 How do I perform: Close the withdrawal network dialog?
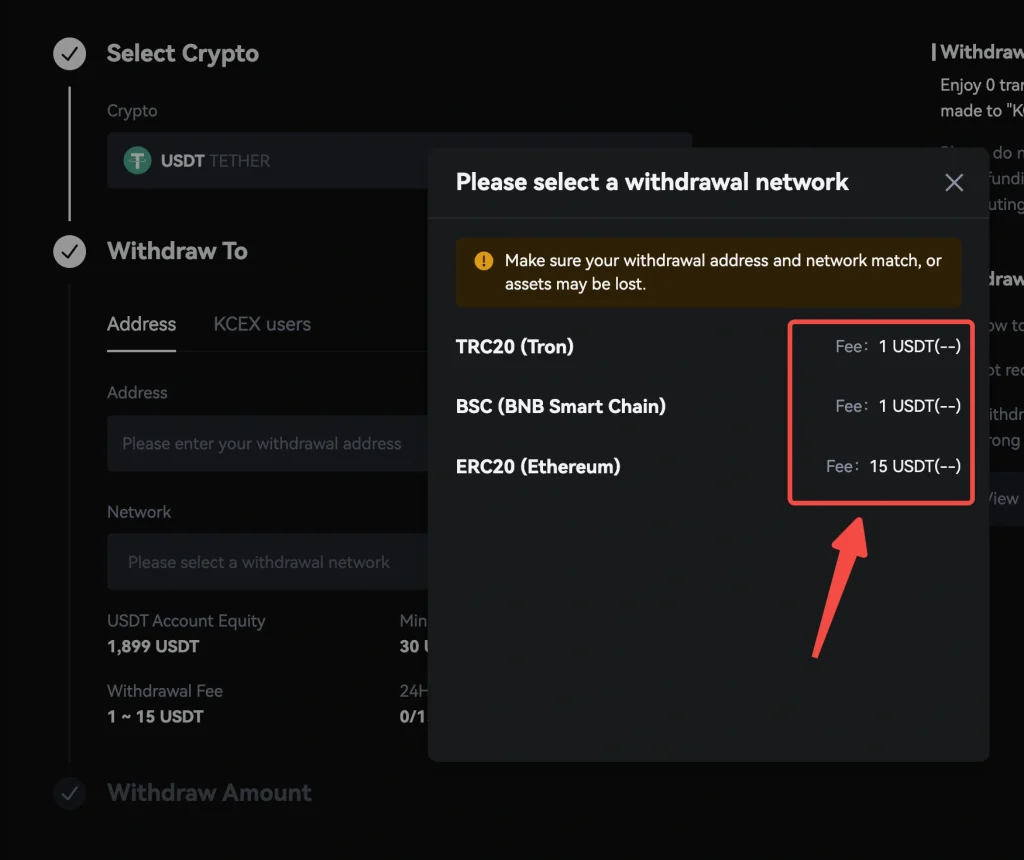coord(954,183)
